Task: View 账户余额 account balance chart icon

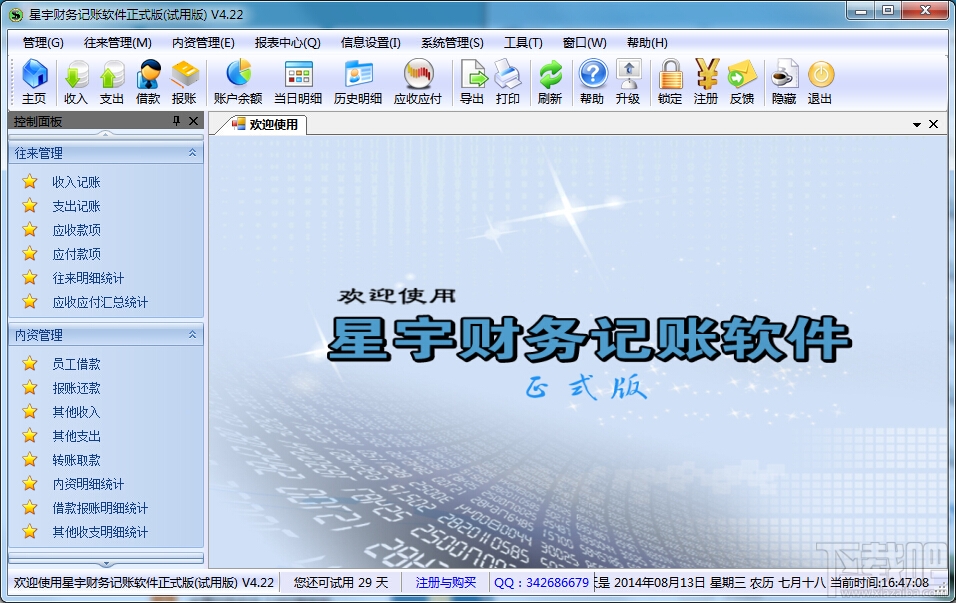Action: coord(238,82)
